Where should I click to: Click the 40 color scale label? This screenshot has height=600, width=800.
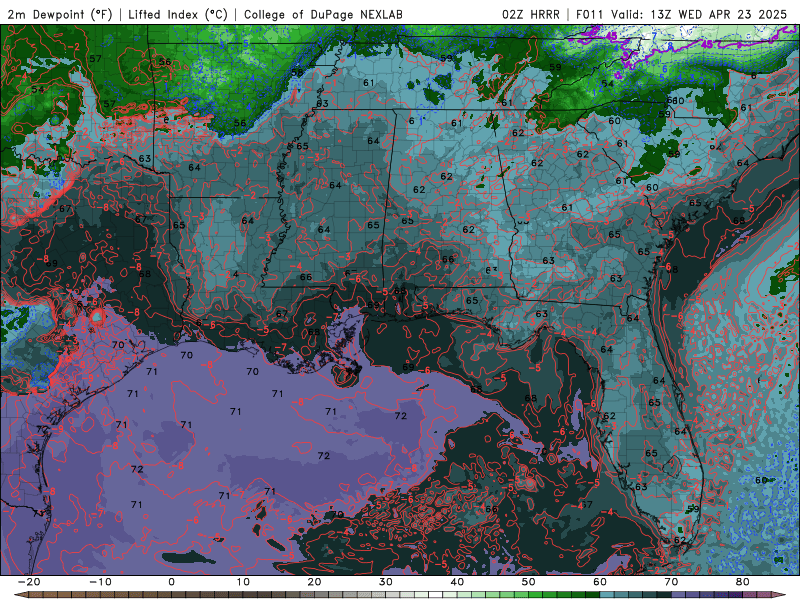pyautogui.click(x=457, y=582)
